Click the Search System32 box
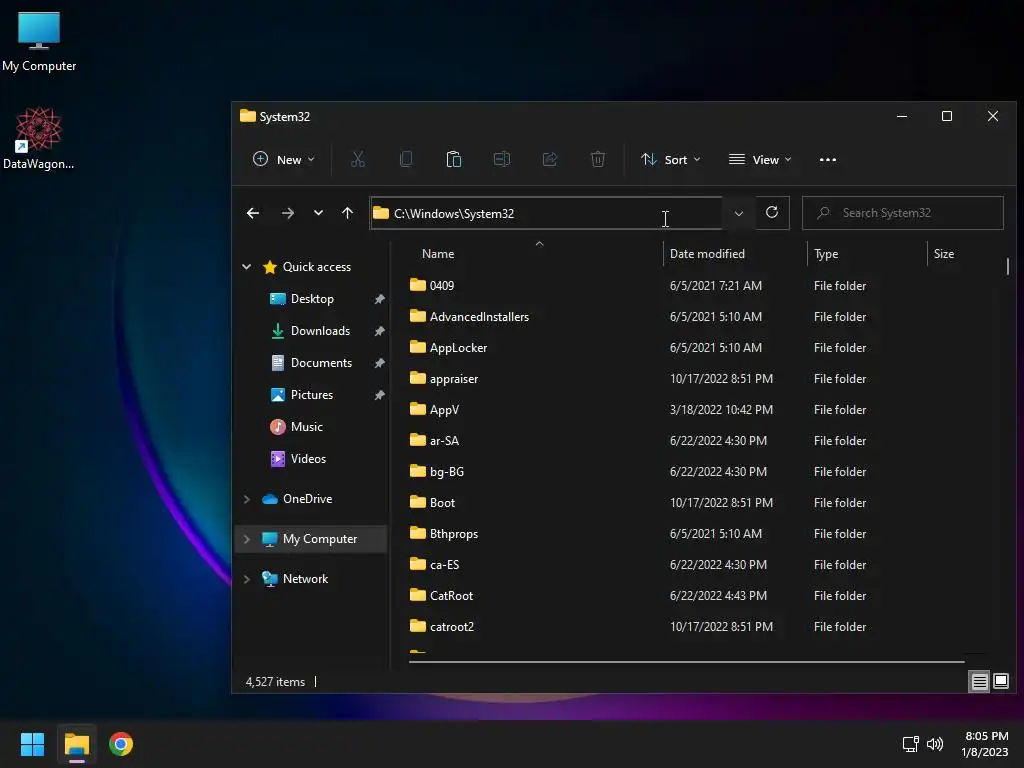1024x768 pixels. (903, 213)
